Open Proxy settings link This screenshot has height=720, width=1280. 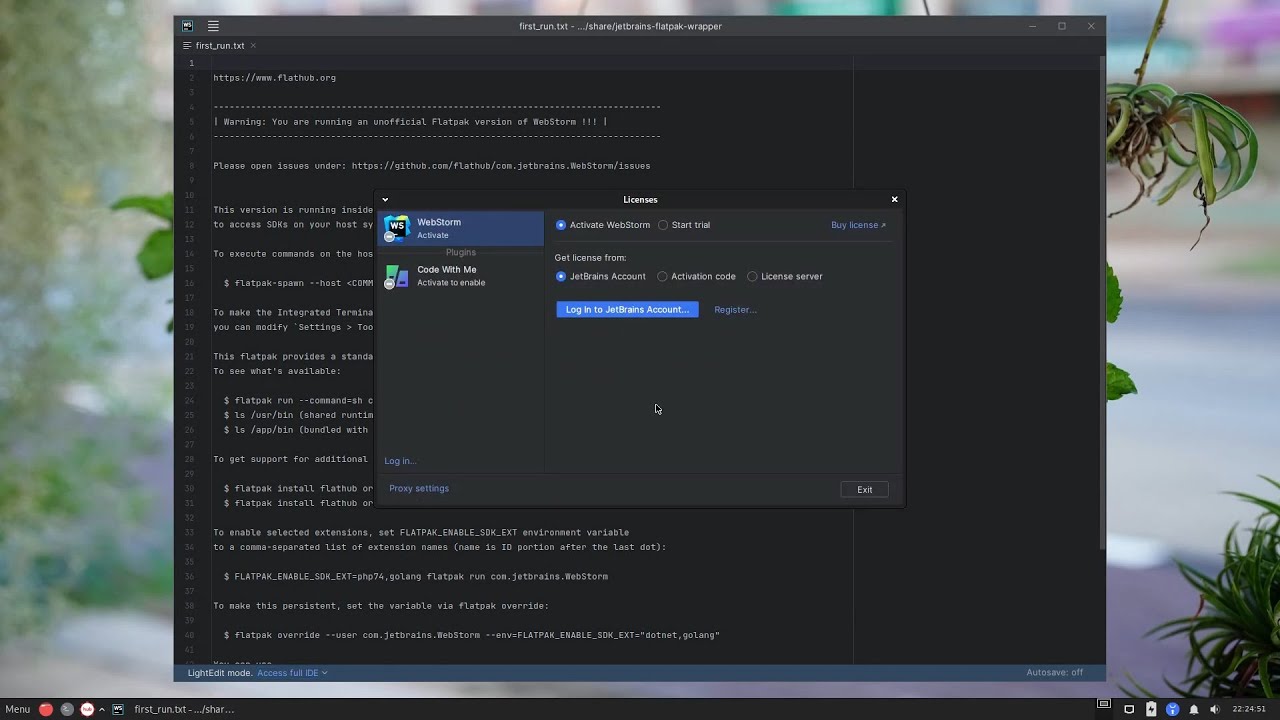pyautogui.click(x=419, y=488)
